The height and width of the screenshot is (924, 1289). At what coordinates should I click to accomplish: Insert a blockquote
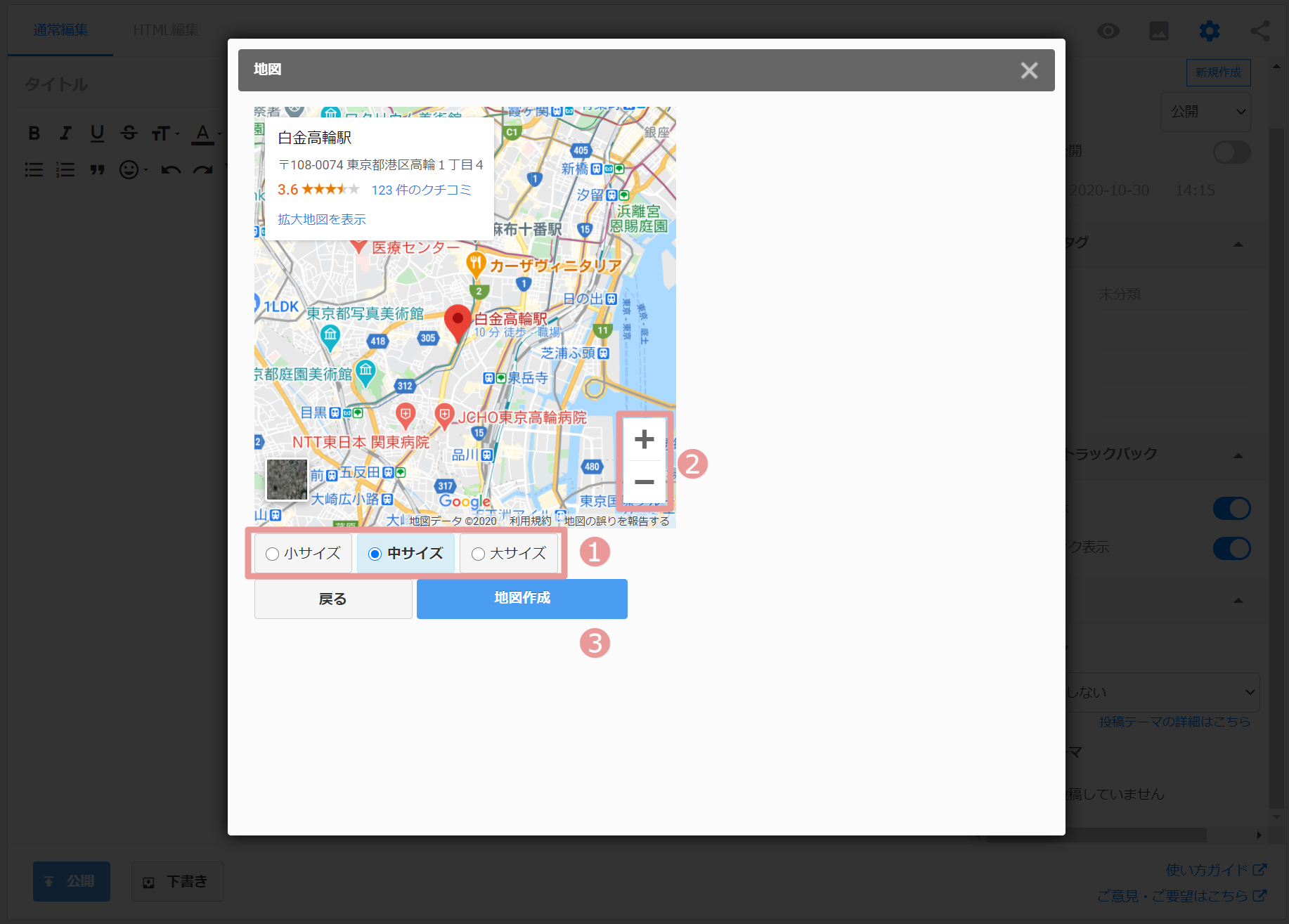click(x=97, y=169)
